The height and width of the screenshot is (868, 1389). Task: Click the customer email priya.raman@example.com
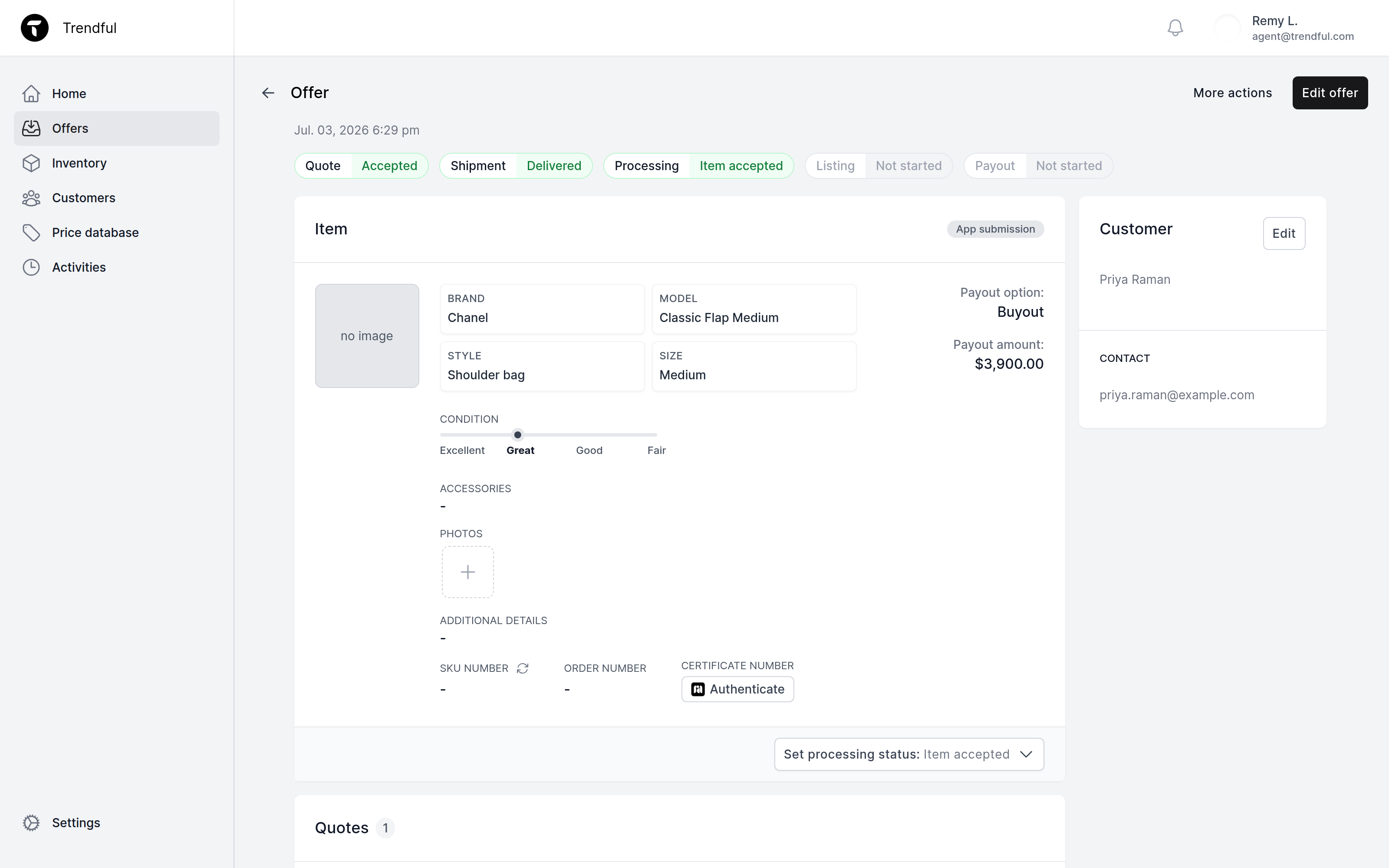1177,395
